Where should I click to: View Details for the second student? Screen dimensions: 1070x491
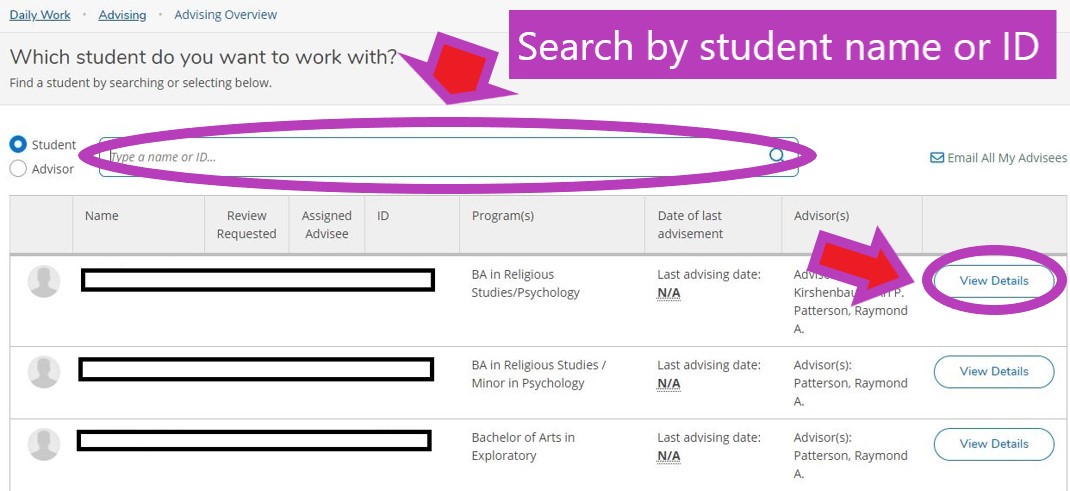coord(993,372)
